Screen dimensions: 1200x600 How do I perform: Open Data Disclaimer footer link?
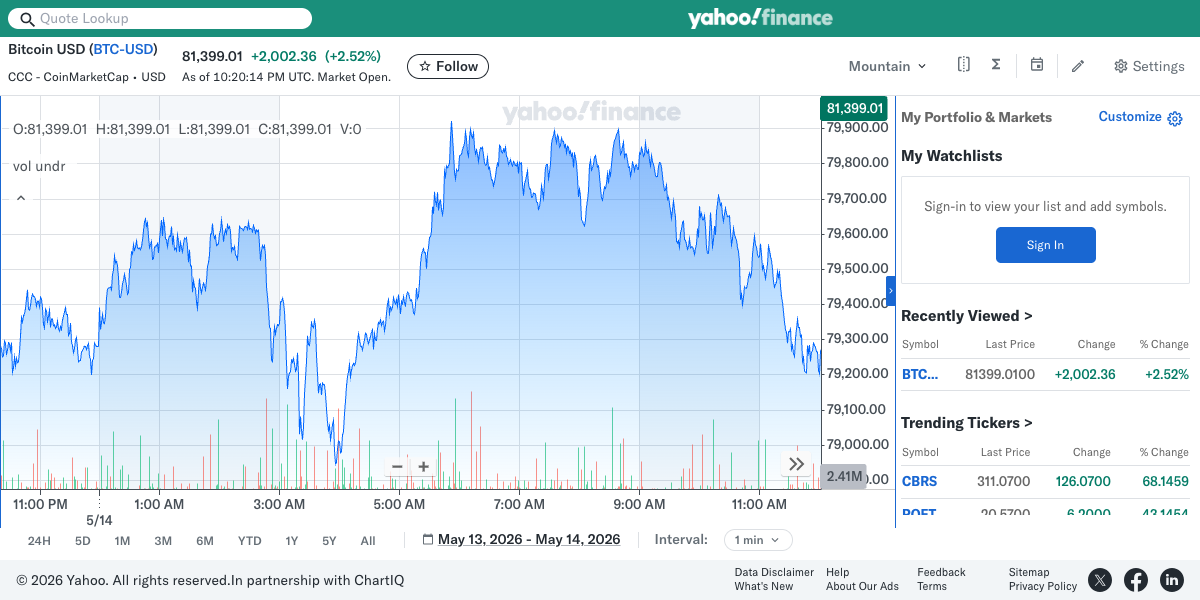774,573
